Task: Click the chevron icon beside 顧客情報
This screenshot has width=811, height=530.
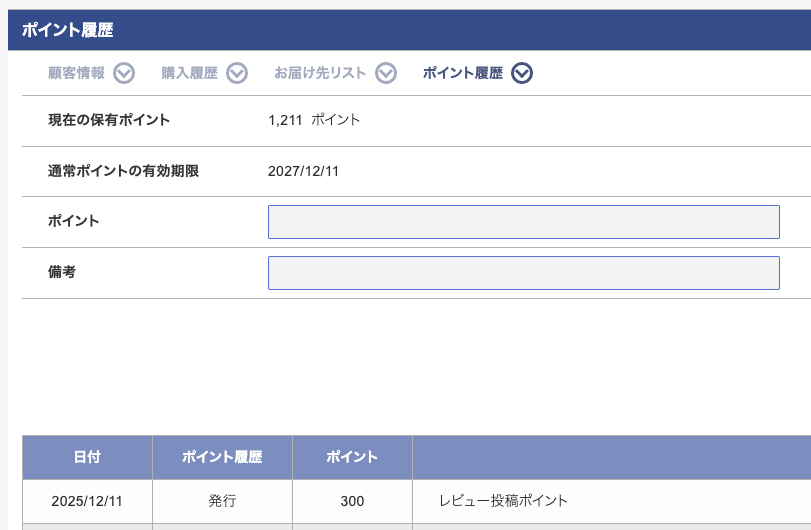Action: [124, 73]
